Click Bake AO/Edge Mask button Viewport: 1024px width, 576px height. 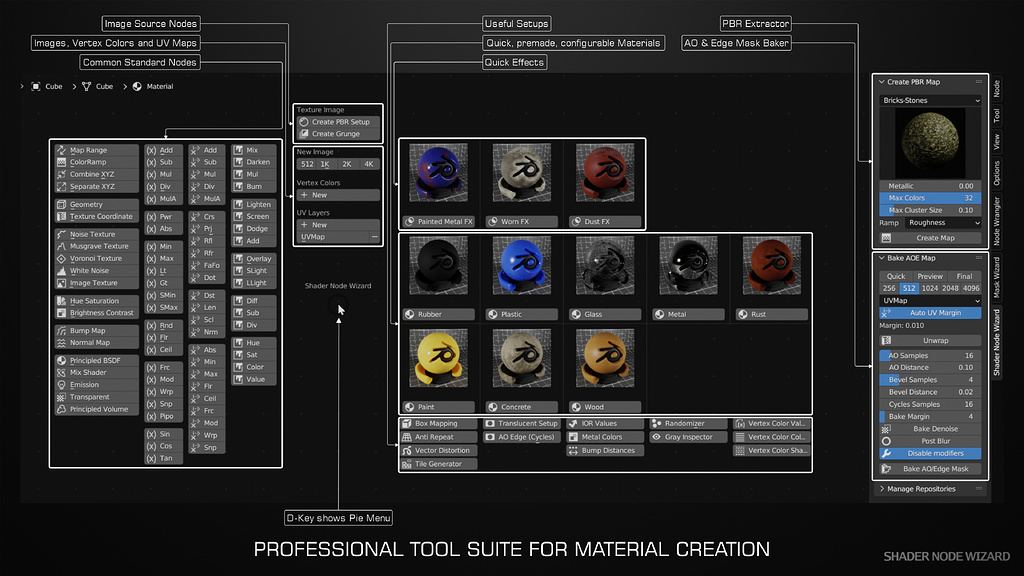click(x=930, y=469)
